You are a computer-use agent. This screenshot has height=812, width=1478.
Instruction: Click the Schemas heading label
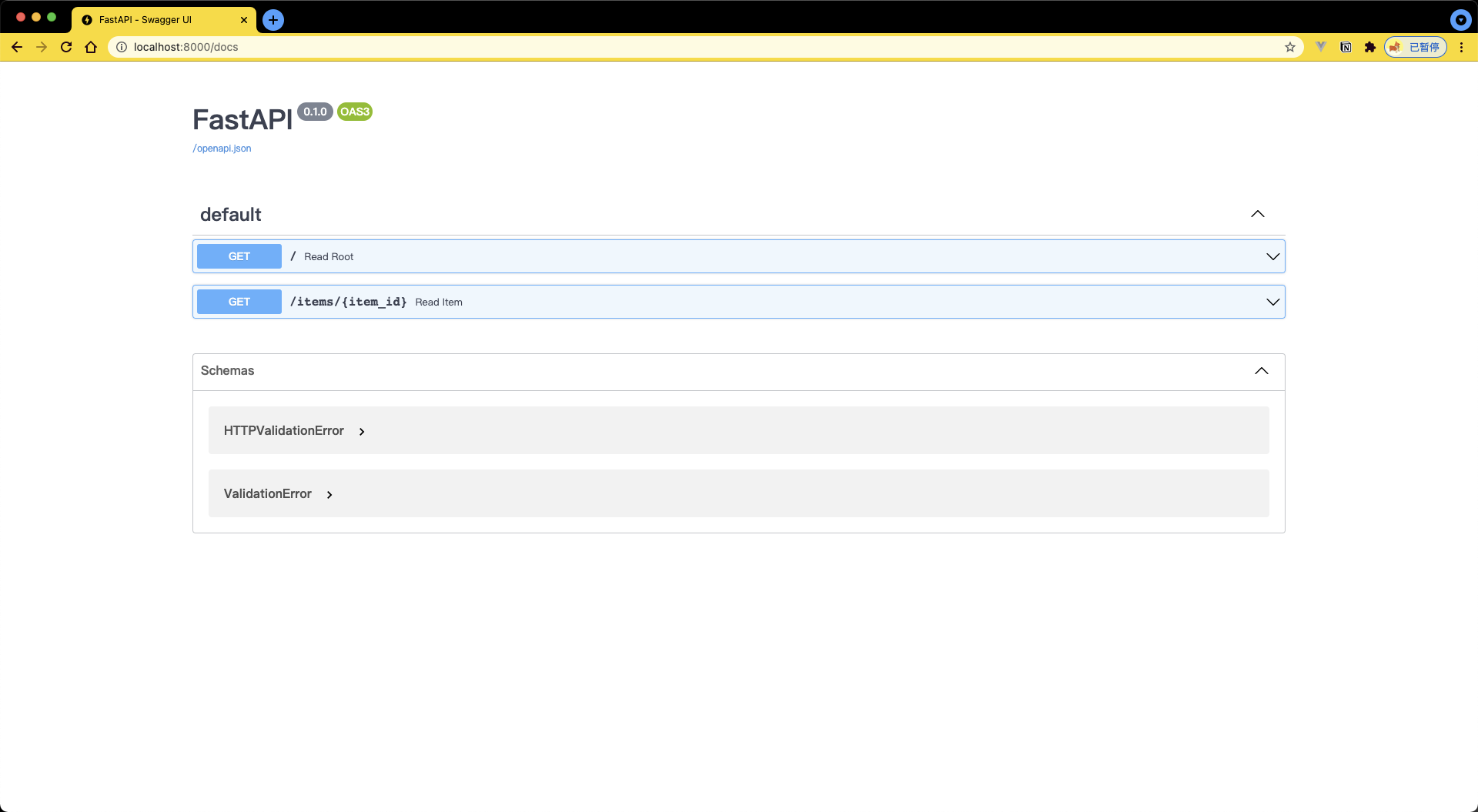pos(227,371)
